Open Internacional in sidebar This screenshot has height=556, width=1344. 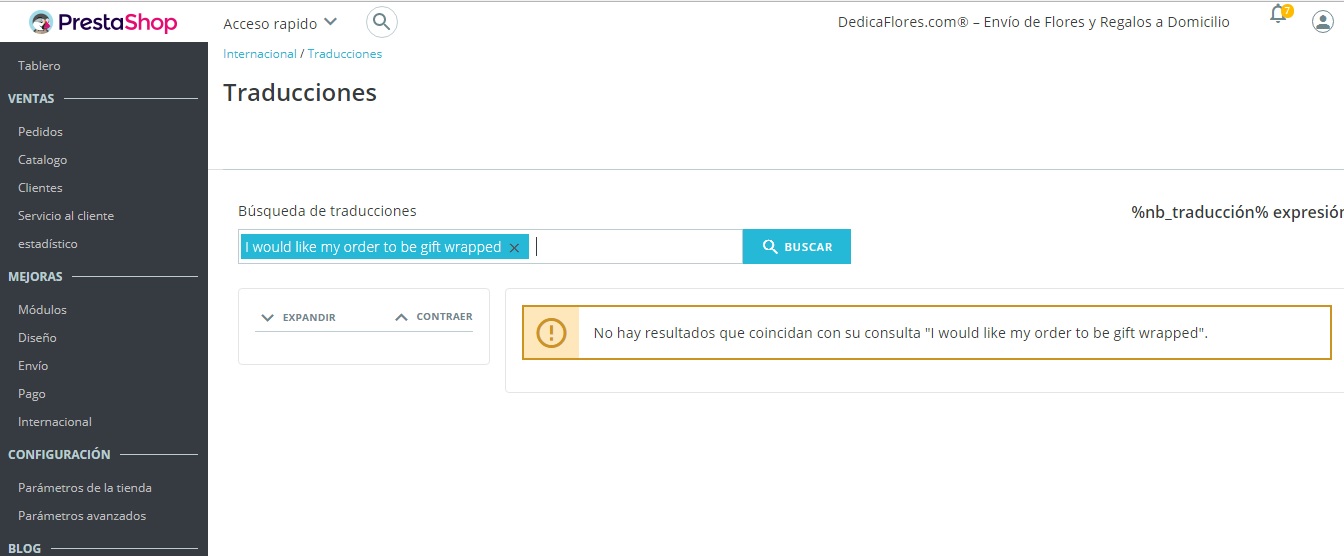pyautogui.click(x=55, y=422)
